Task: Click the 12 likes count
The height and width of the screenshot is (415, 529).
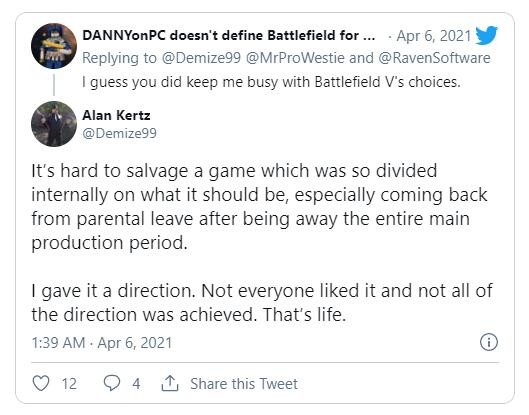Action: 69,384
